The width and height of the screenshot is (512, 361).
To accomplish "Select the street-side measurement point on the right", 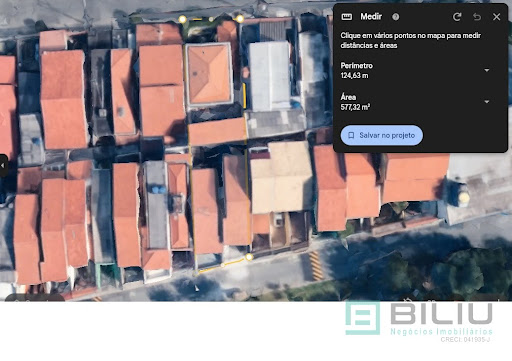I will pyautogui.click(x=249, y=257).
